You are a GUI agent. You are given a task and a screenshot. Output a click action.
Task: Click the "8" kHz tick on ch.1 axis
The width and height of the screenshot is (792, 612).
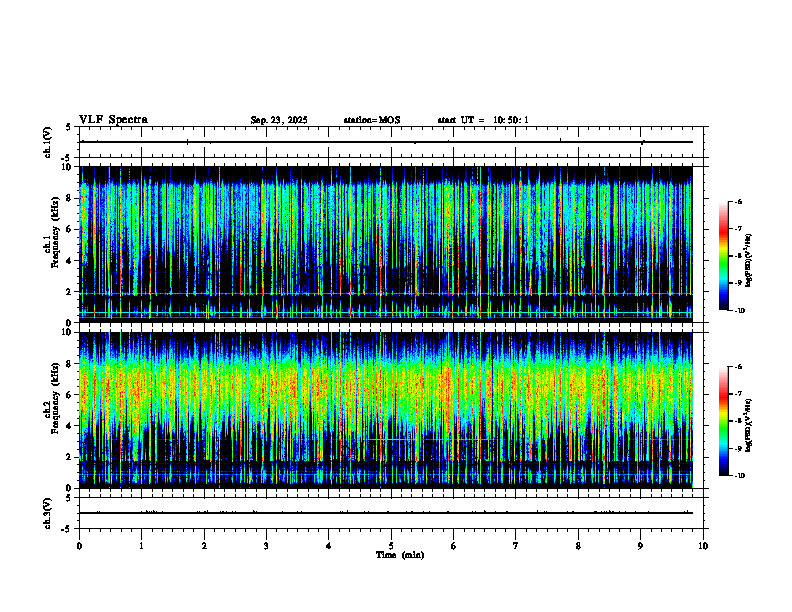pos(69,198)
